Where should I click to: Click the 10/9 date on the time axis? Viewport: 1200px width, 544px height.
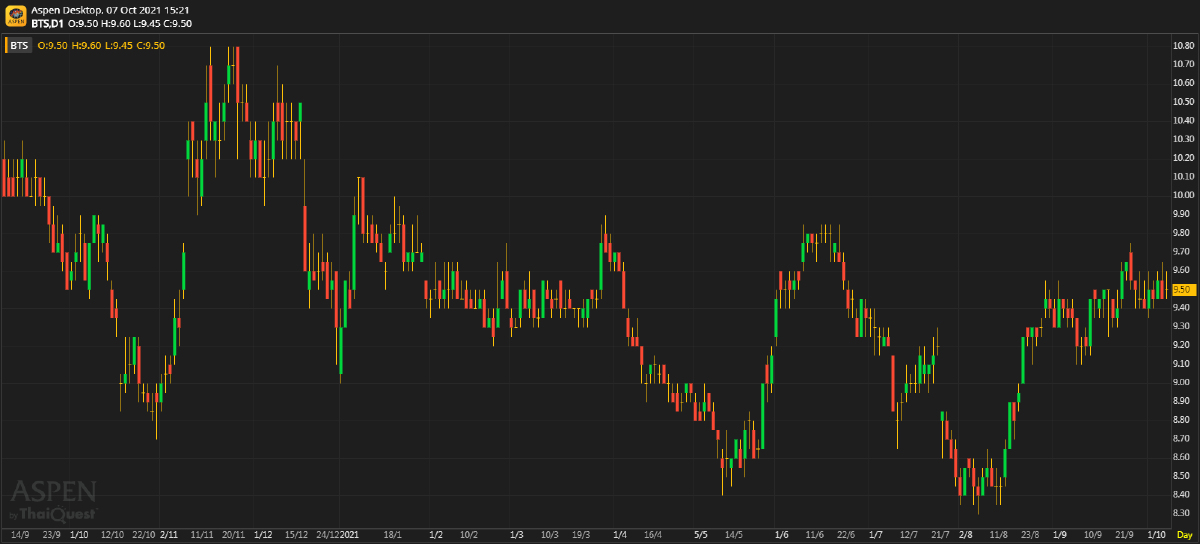(1092, 535)
